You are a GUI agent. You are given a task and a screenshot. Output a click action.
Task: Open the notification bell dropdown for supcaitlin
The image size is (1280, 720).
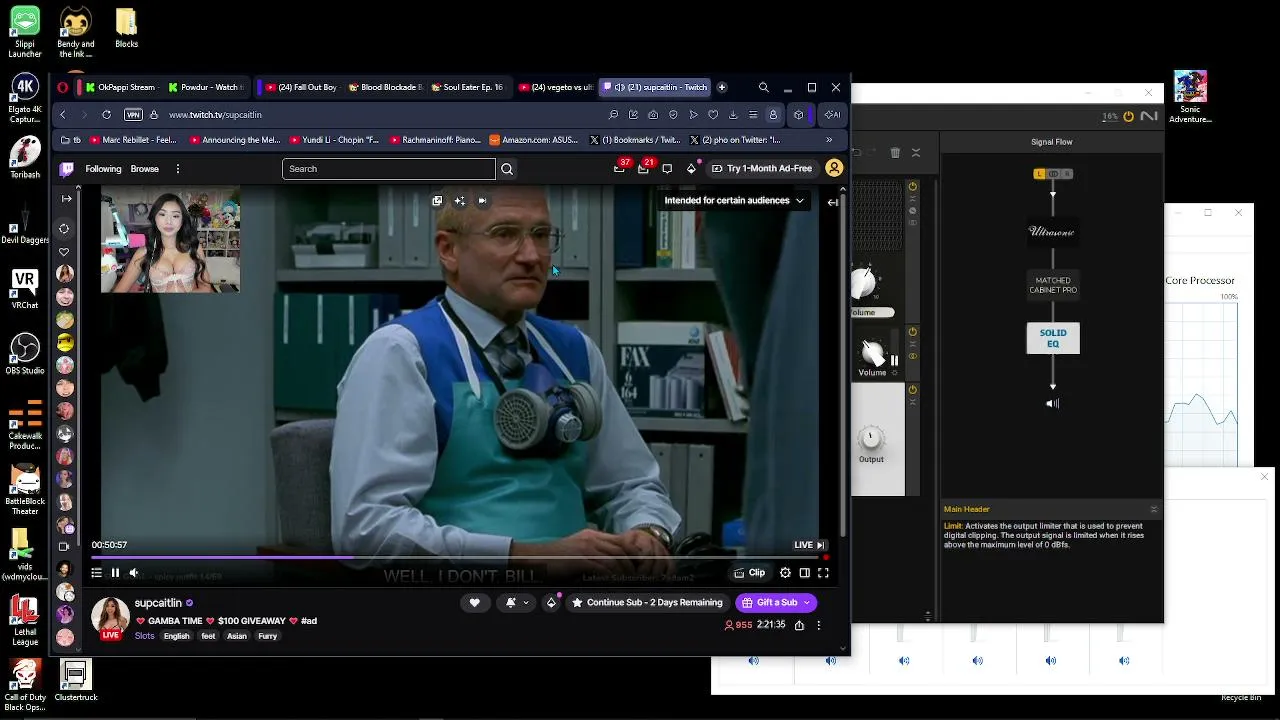pos(516,603)
